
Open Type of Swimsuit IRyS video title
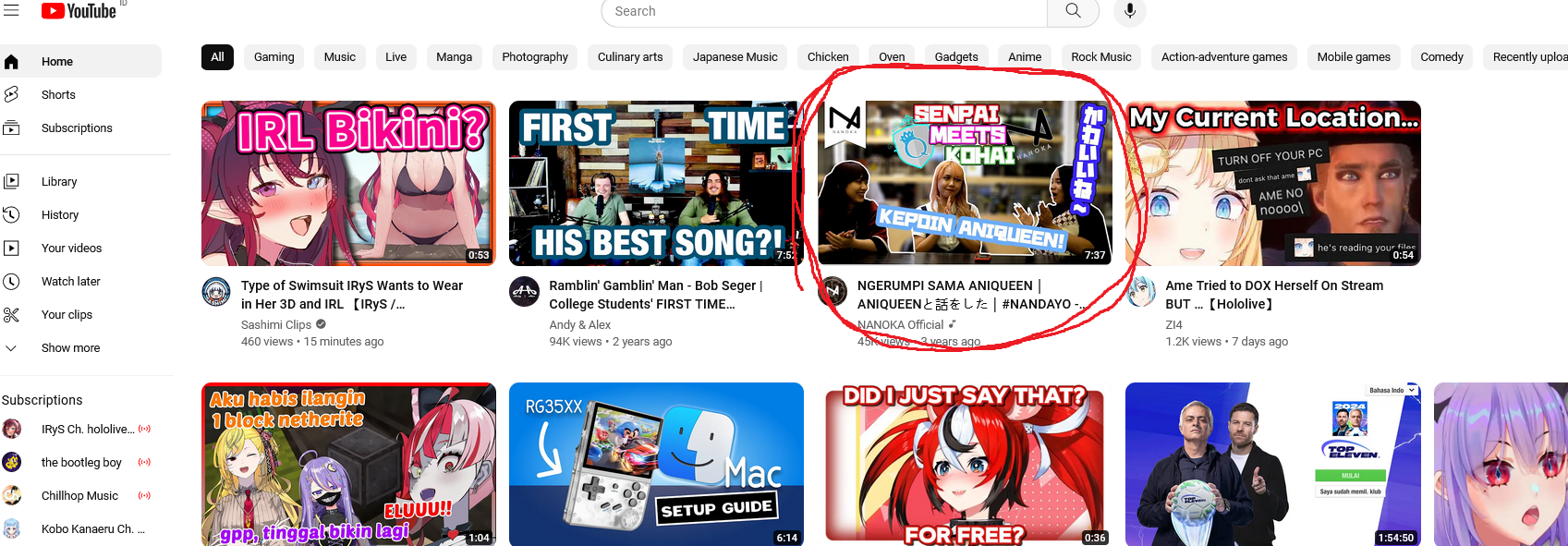[352, 295]
